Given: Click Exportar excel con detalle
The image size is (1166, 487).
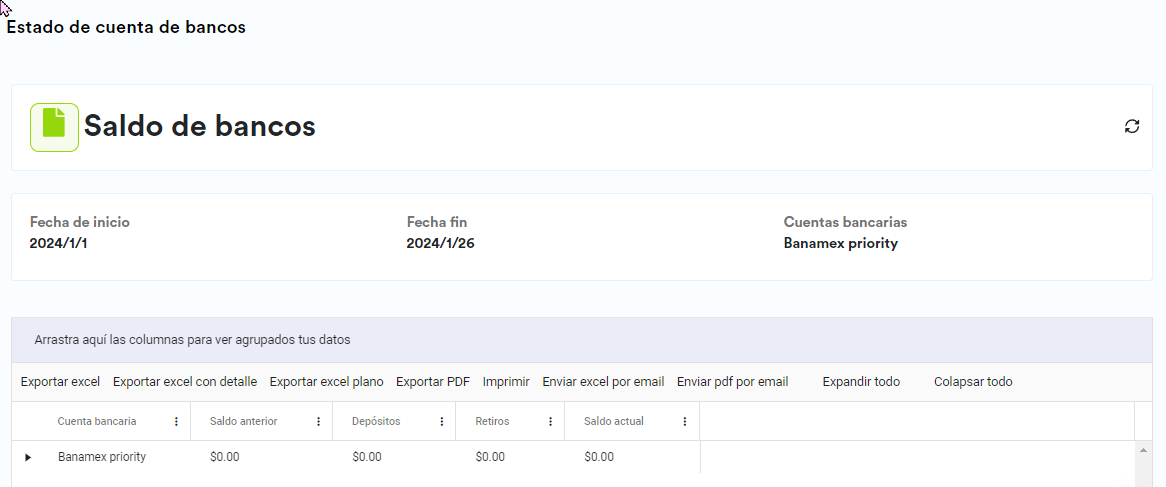Looking at the screenshot, I should point(185,382).
